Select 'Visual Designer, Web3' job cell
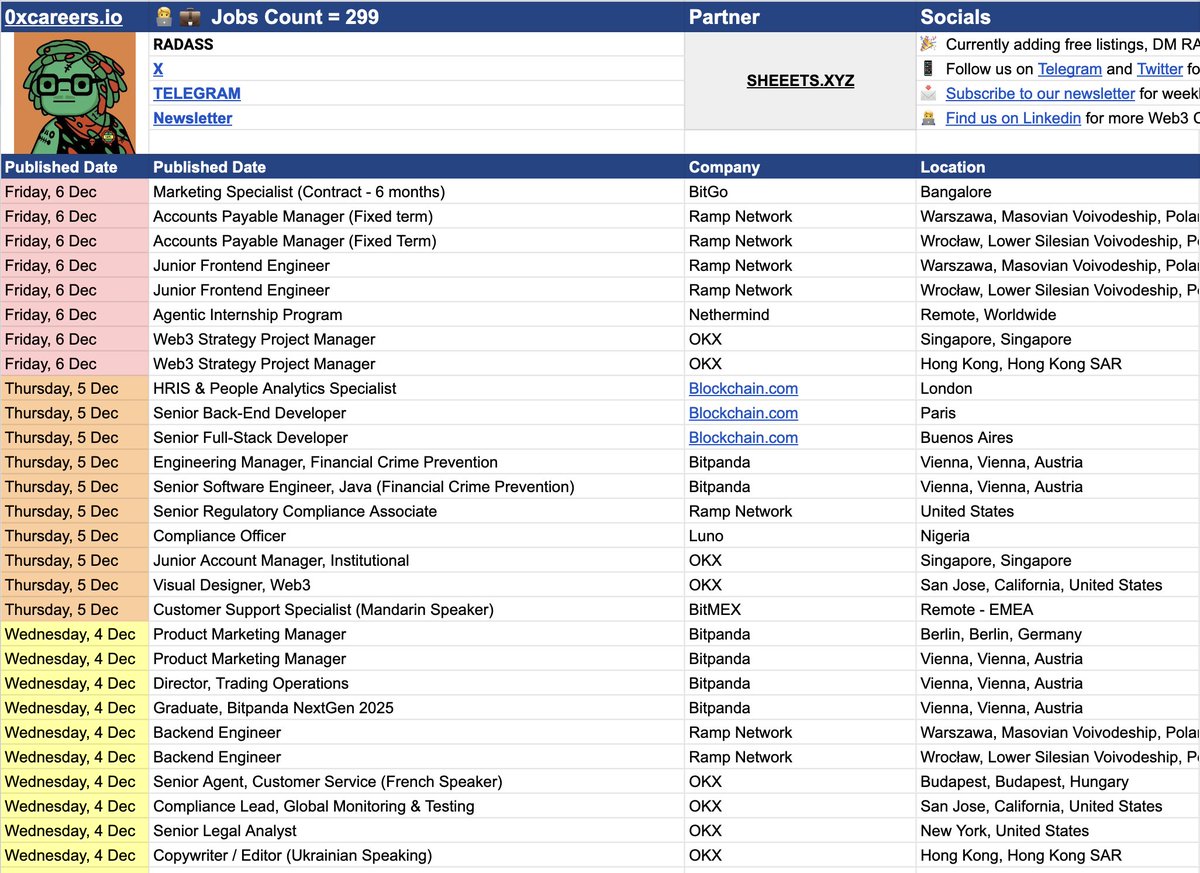Image resolution: width=1200 pixels, height=873 pixels. click(416, 585)
